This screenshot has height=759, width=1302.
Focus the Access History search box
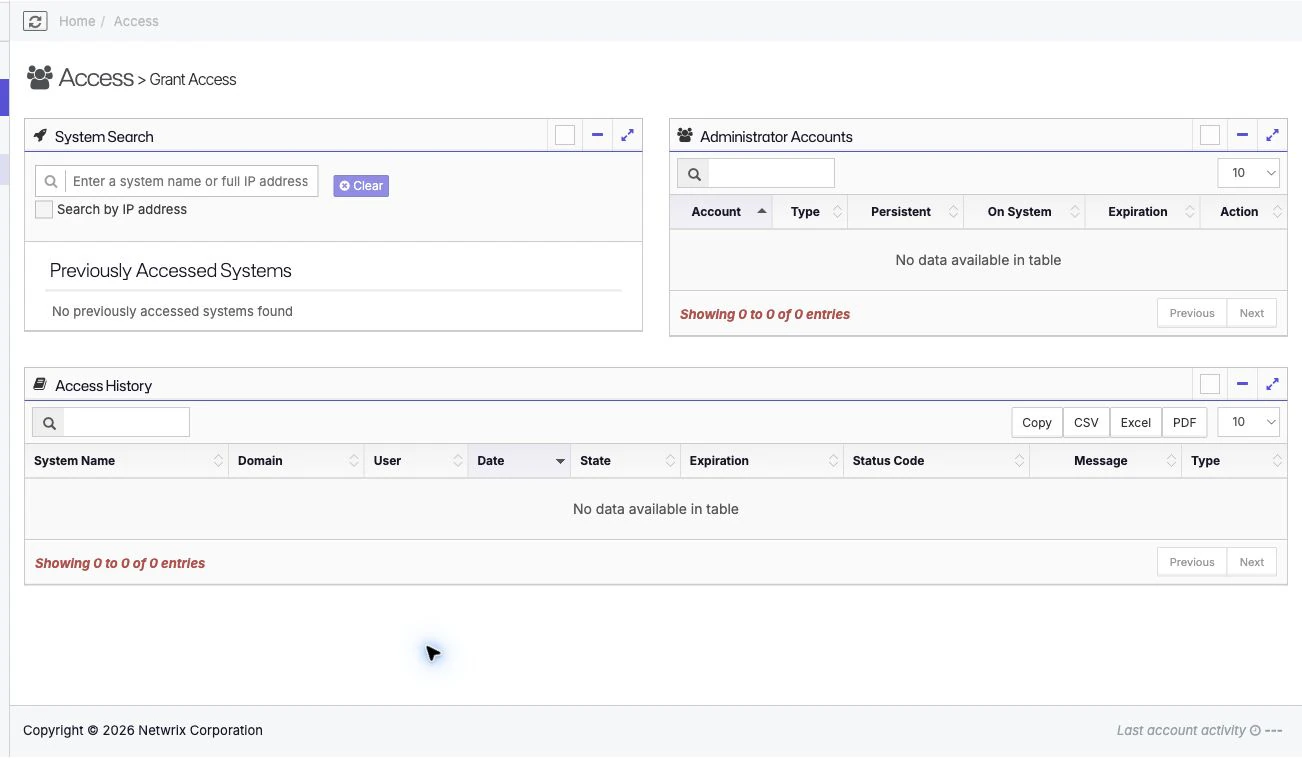[x=126, y=423]
